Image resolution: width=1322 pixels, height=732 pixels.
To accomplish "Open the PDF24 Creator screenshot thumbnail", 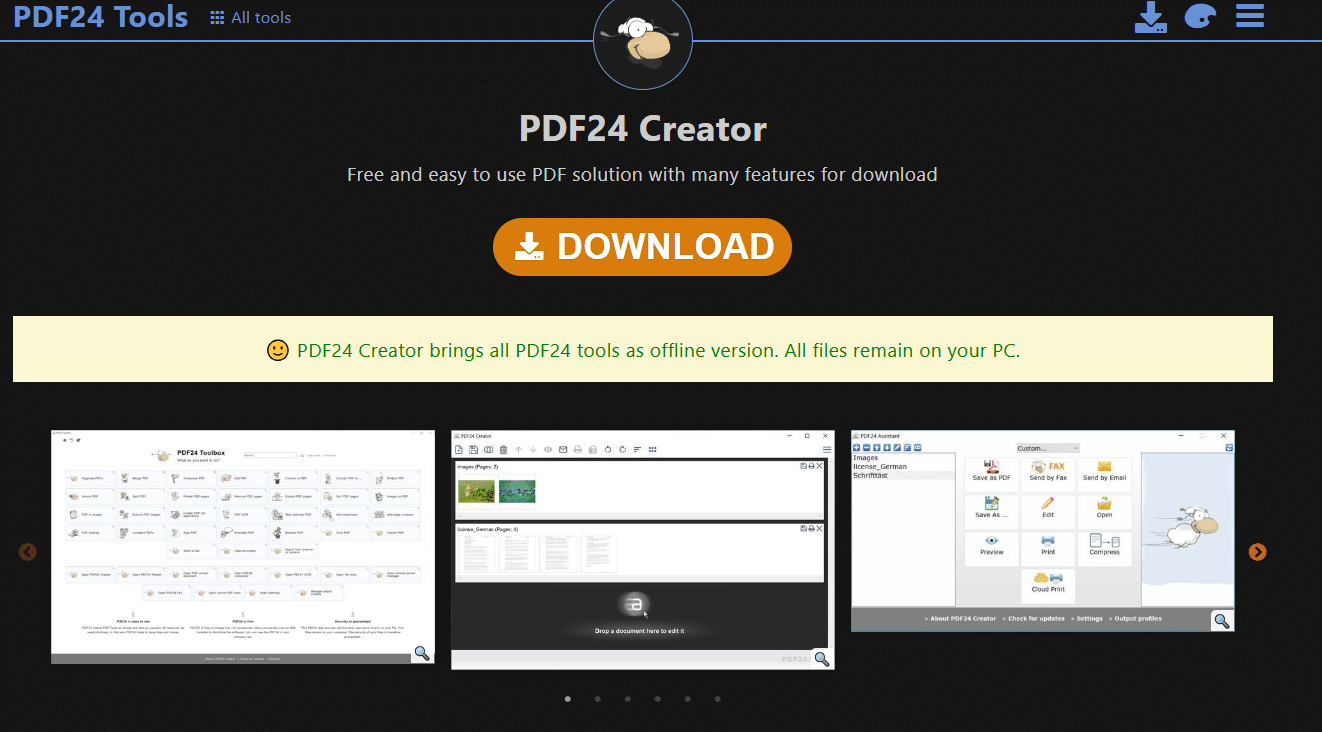I will pyautogui.click(x=642, y=550).
